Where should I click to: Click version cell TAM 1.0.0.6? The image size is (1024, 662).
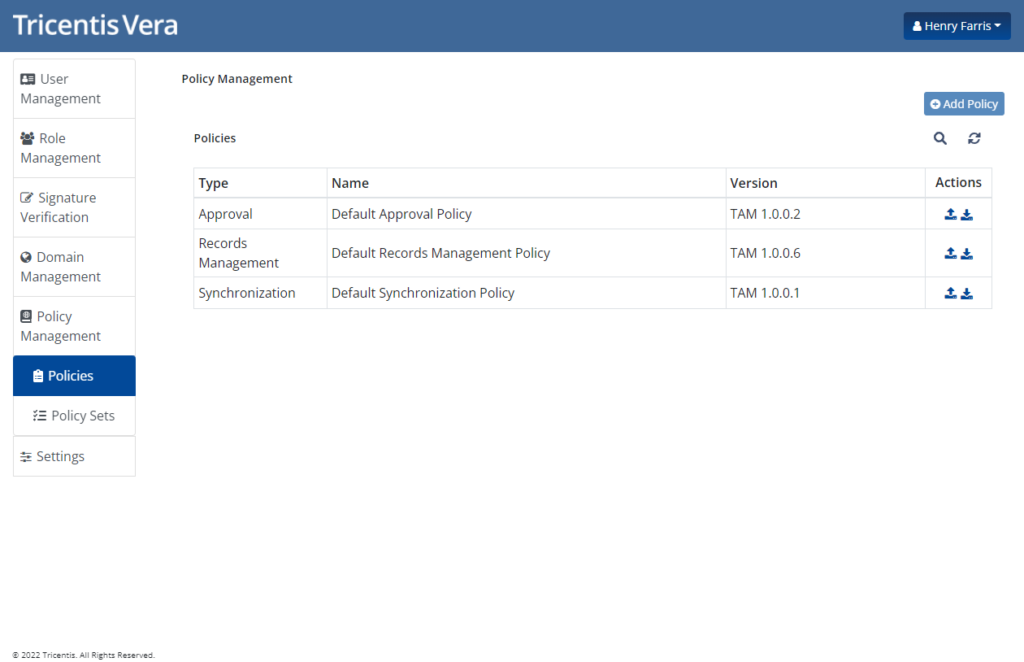(x=825, y=253)
